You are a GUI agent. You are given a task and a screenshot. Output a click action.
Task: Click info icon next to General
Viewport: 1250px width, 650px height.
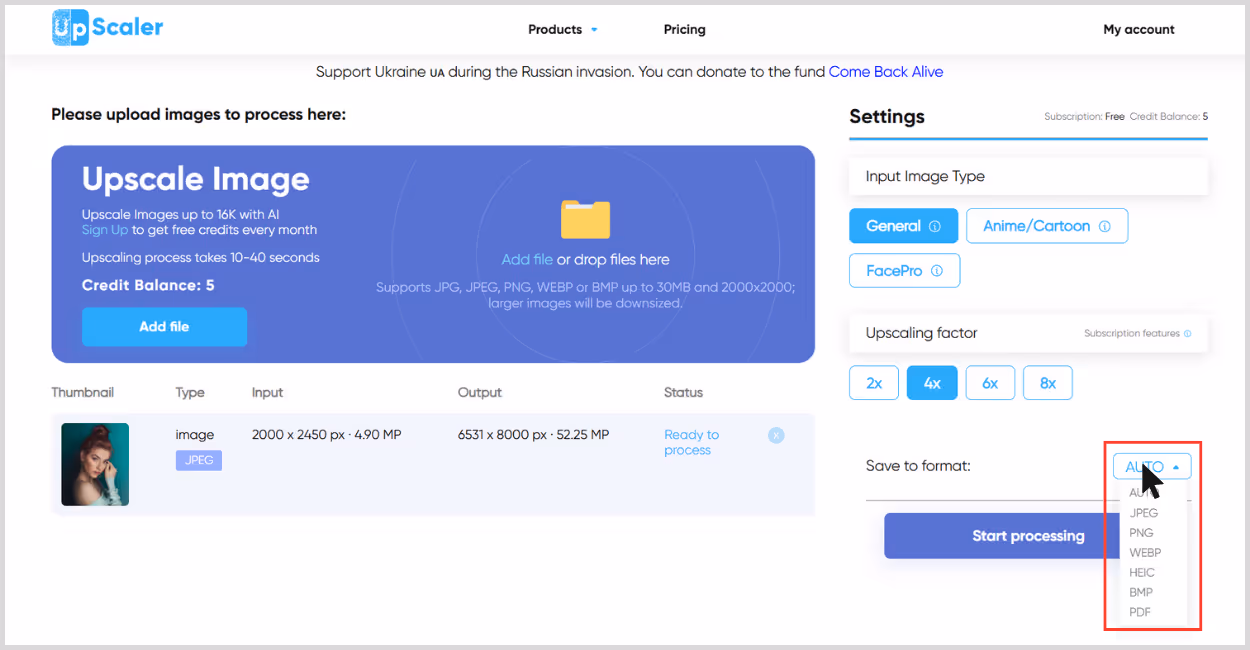[x=935, y=226]
